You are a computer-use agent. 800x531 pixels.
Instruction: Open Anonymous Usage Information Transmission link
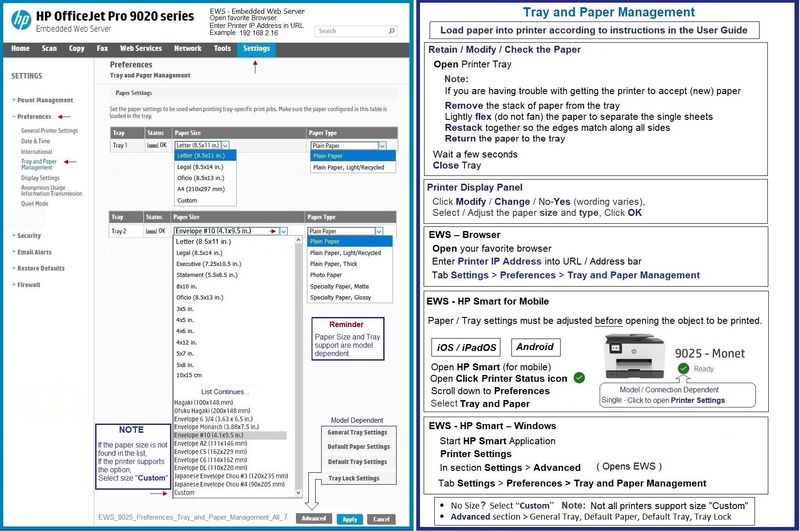pos(51,191)
